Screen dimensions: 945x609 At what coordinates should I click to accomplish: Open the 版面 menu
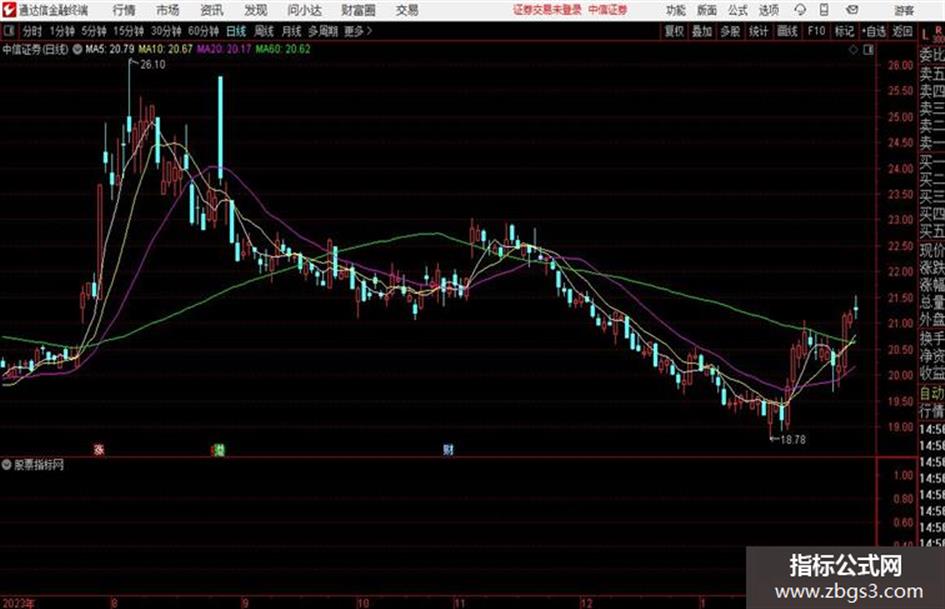pos(706,10)
